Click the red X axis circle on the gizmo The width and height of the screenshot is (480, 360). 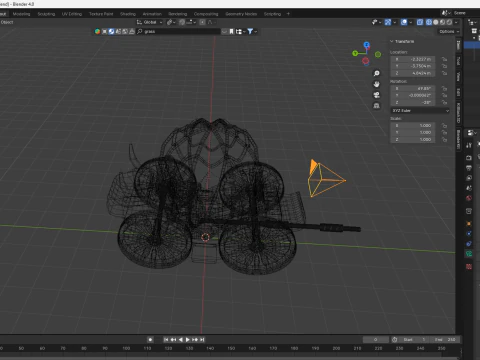pos(366,61)
